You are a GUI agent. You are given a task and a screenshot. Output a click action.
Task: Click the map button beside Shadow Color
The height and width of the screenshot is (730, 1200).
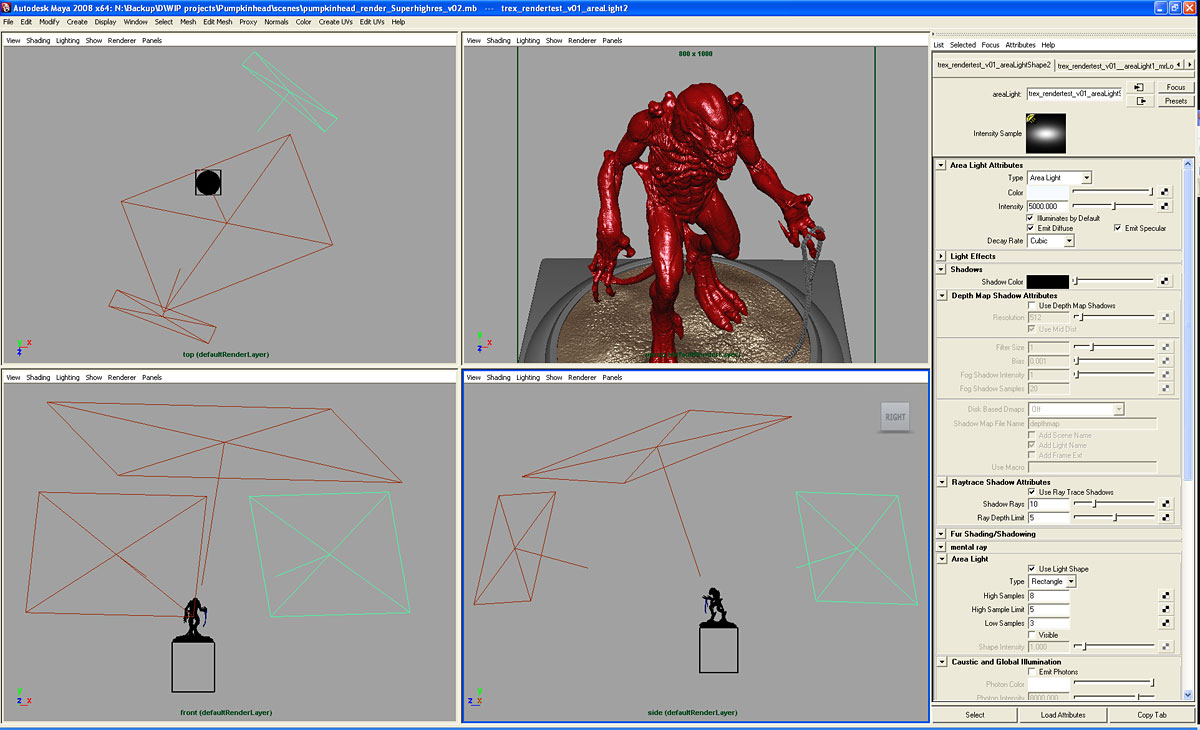(x=1165, y=282)
